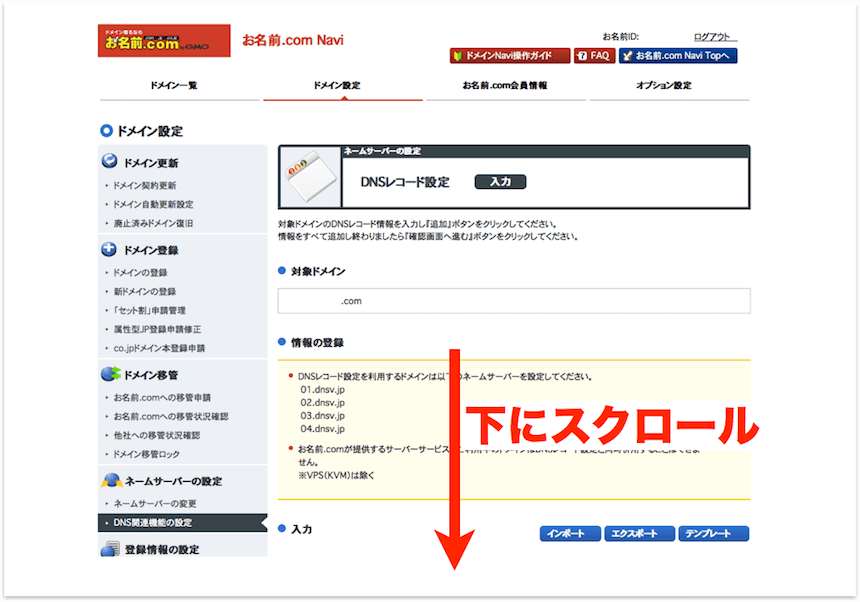
Task: Open 他社への移管状況確認 link
Action: pyautogui.click(x=156, y=435)
